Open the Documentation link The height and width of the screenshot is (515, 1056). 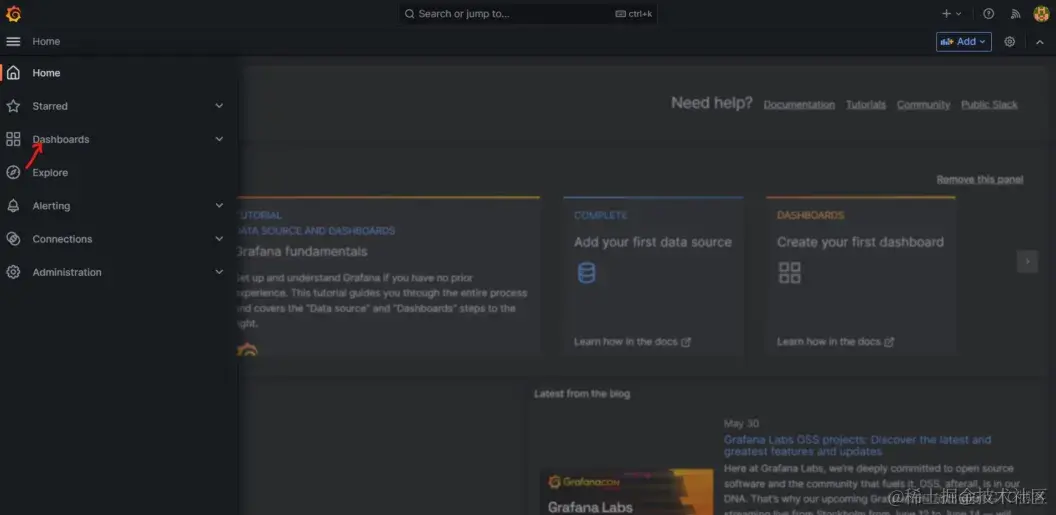tap(799, 105)
